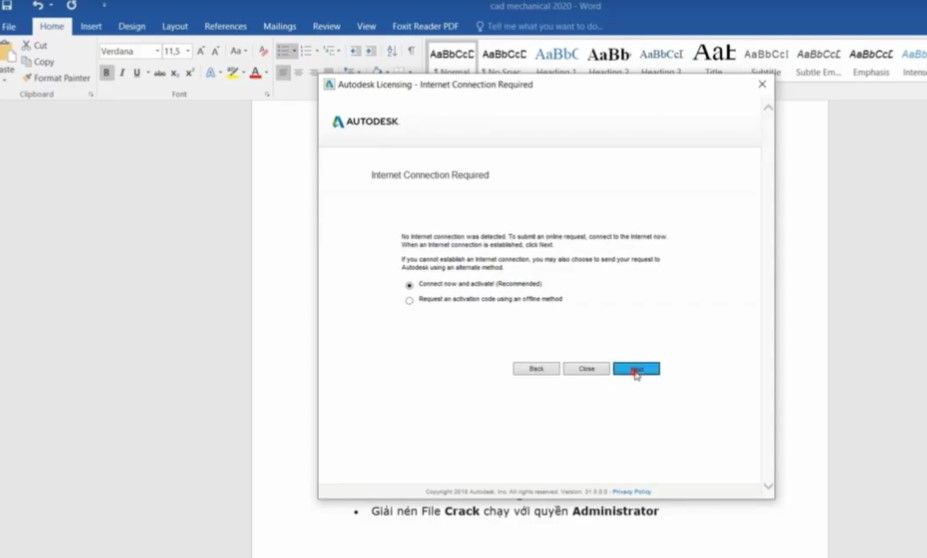Click Next button in Autodesk dialog
Image resolution: width=927 pixels, height=558 pixels.
636,369
